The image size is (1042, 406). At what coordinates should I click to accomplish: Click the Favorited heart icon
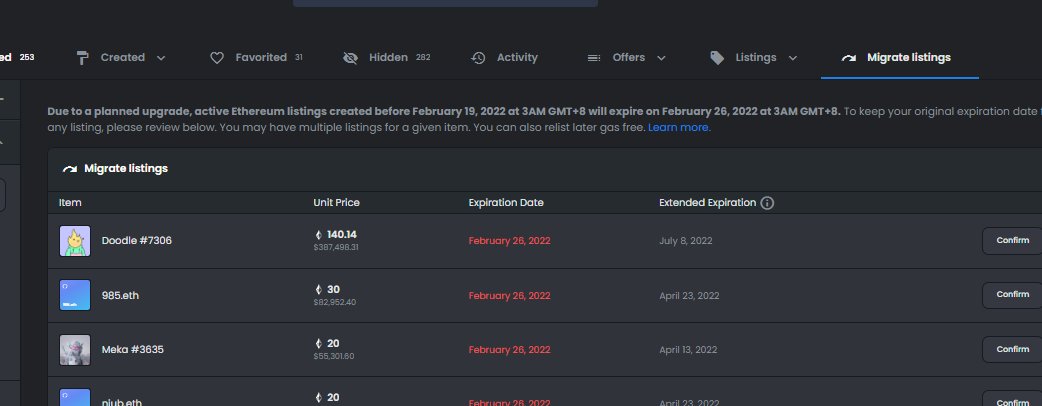(x=217, y=58)
